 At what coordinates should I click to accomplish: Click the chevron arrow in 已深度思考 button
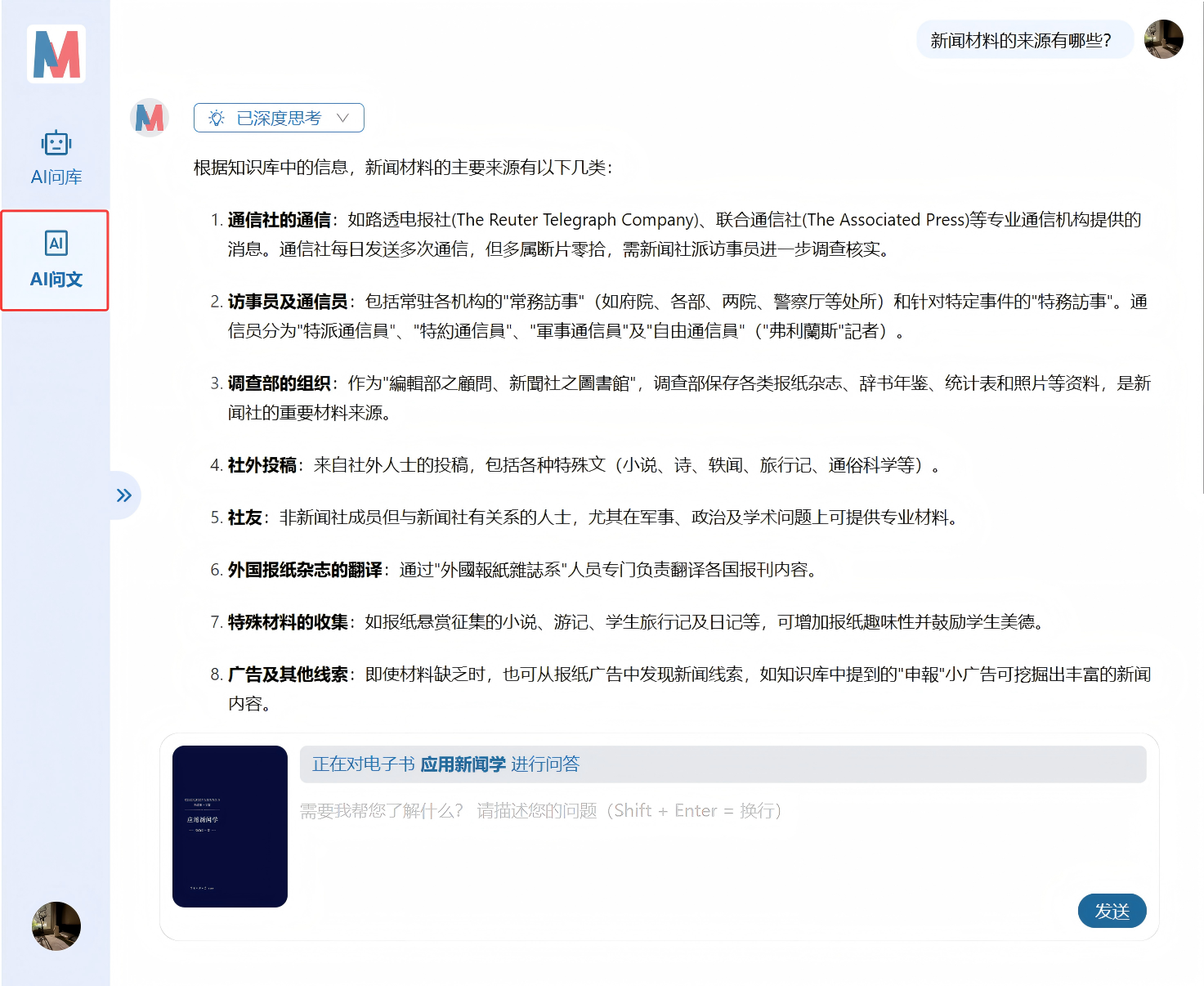(x=342, y=118)
